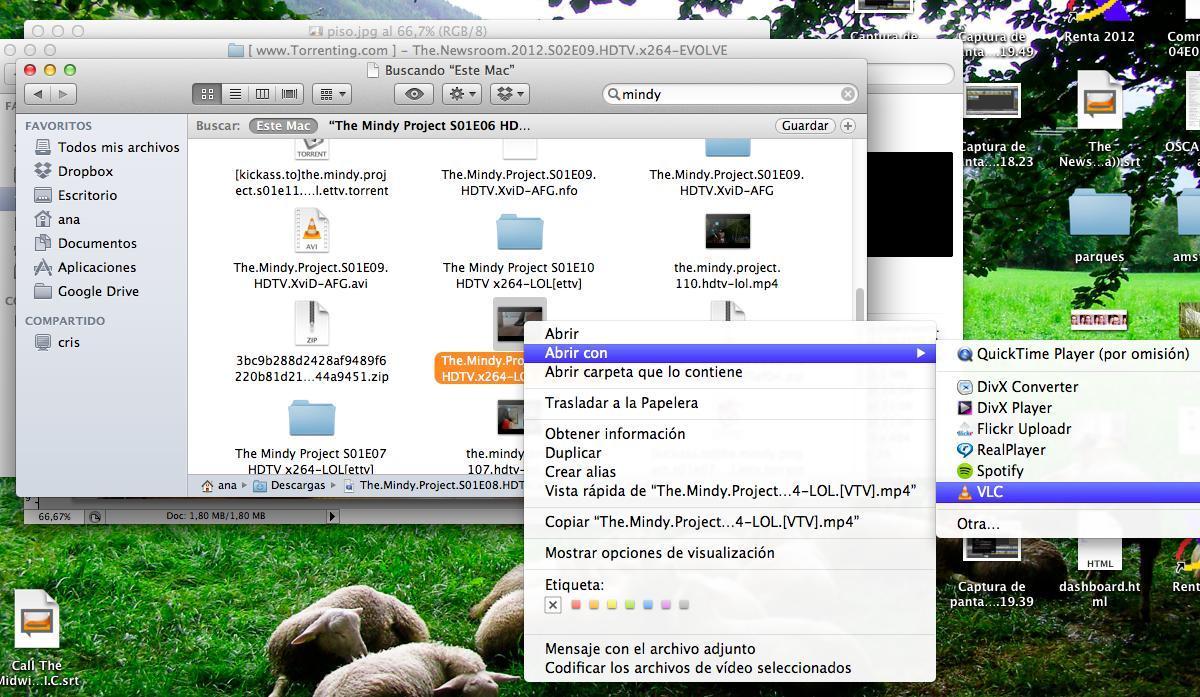Switch Finder to Cover Flow view
Viewport: 1200px width, 697px height.
(290, 94)
